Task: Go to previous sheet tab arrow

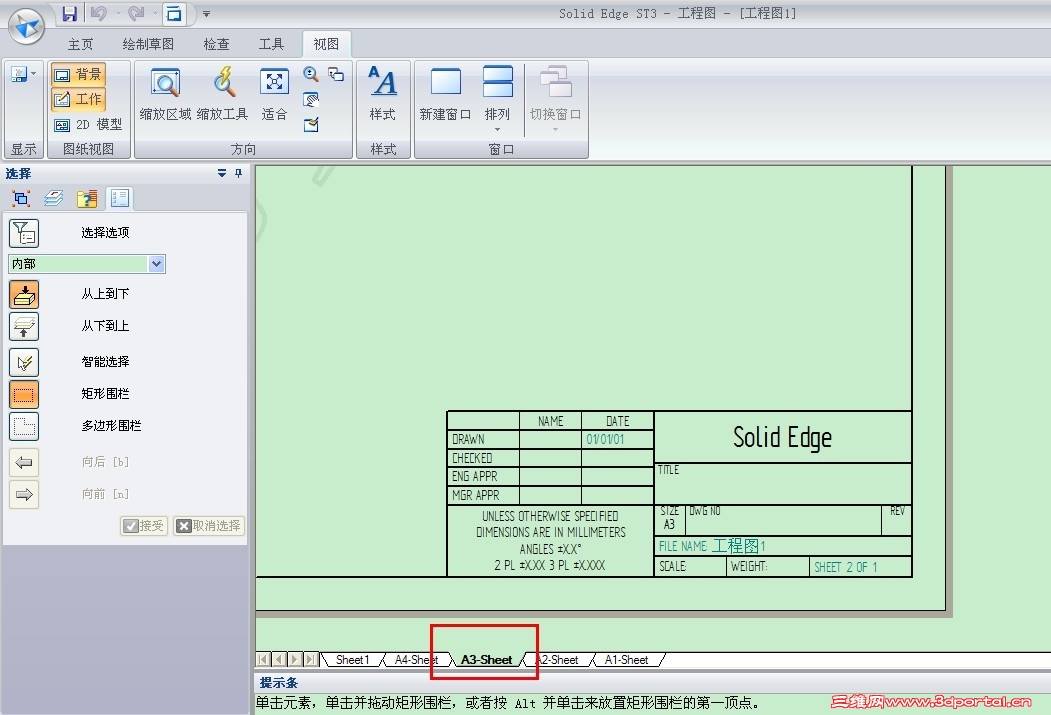Action: click(279, 659)
